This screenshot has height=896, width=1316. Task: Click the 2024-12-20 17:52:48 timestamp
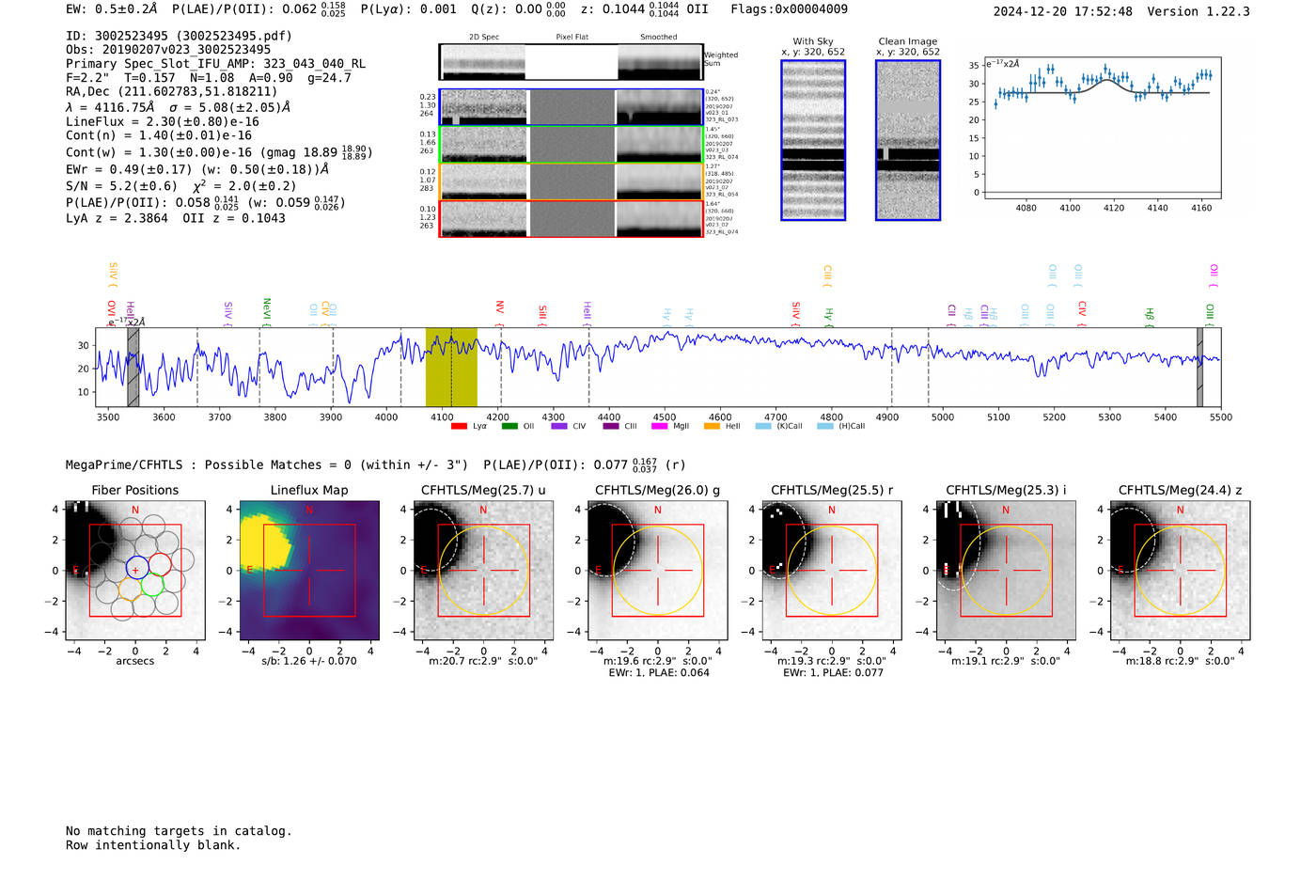(1062, 11)
